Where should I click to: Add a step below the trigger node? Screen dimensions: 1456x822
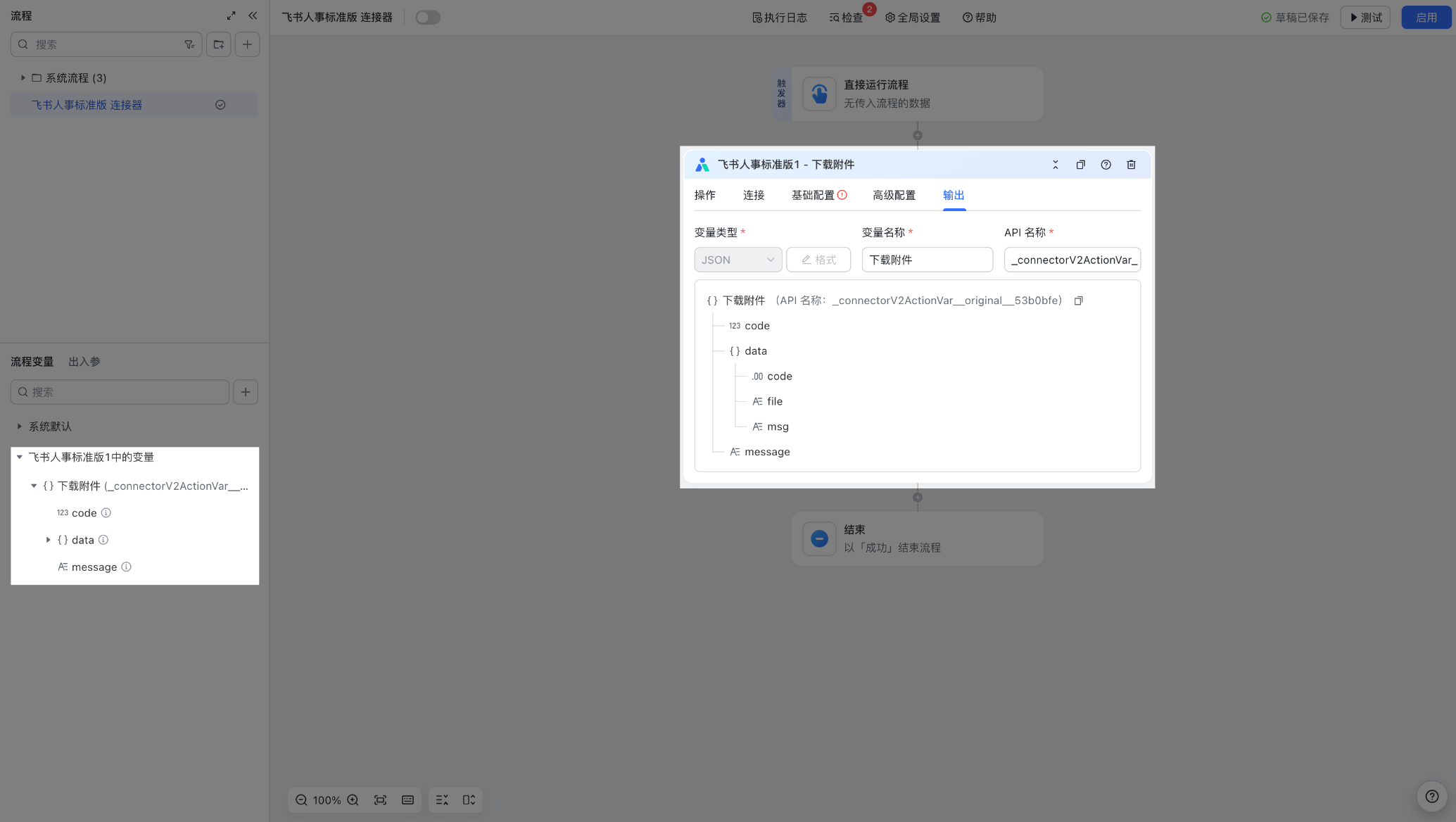(918, 135)
